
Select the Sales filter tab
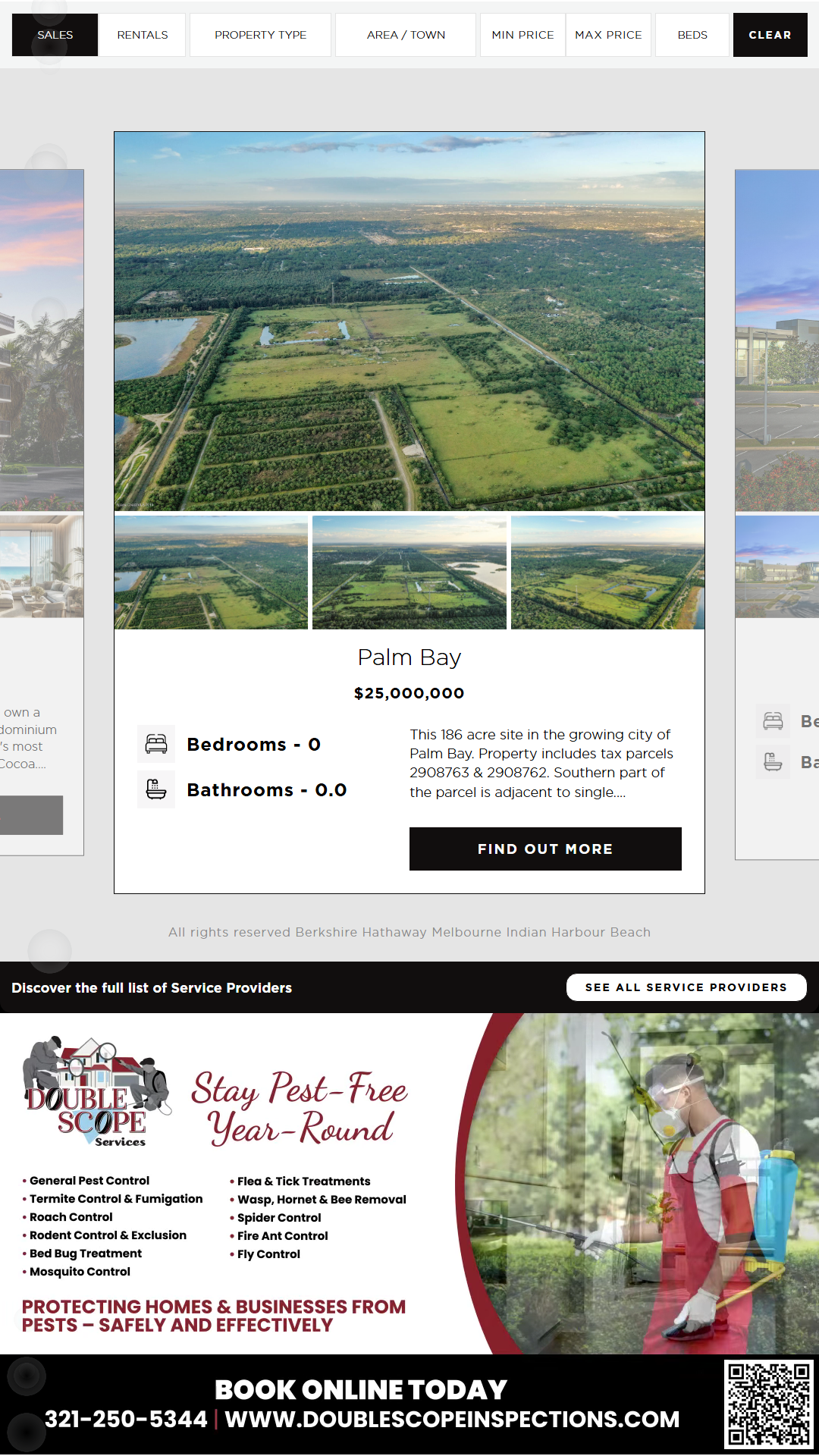pyautogui.click(x=55, y=35)
